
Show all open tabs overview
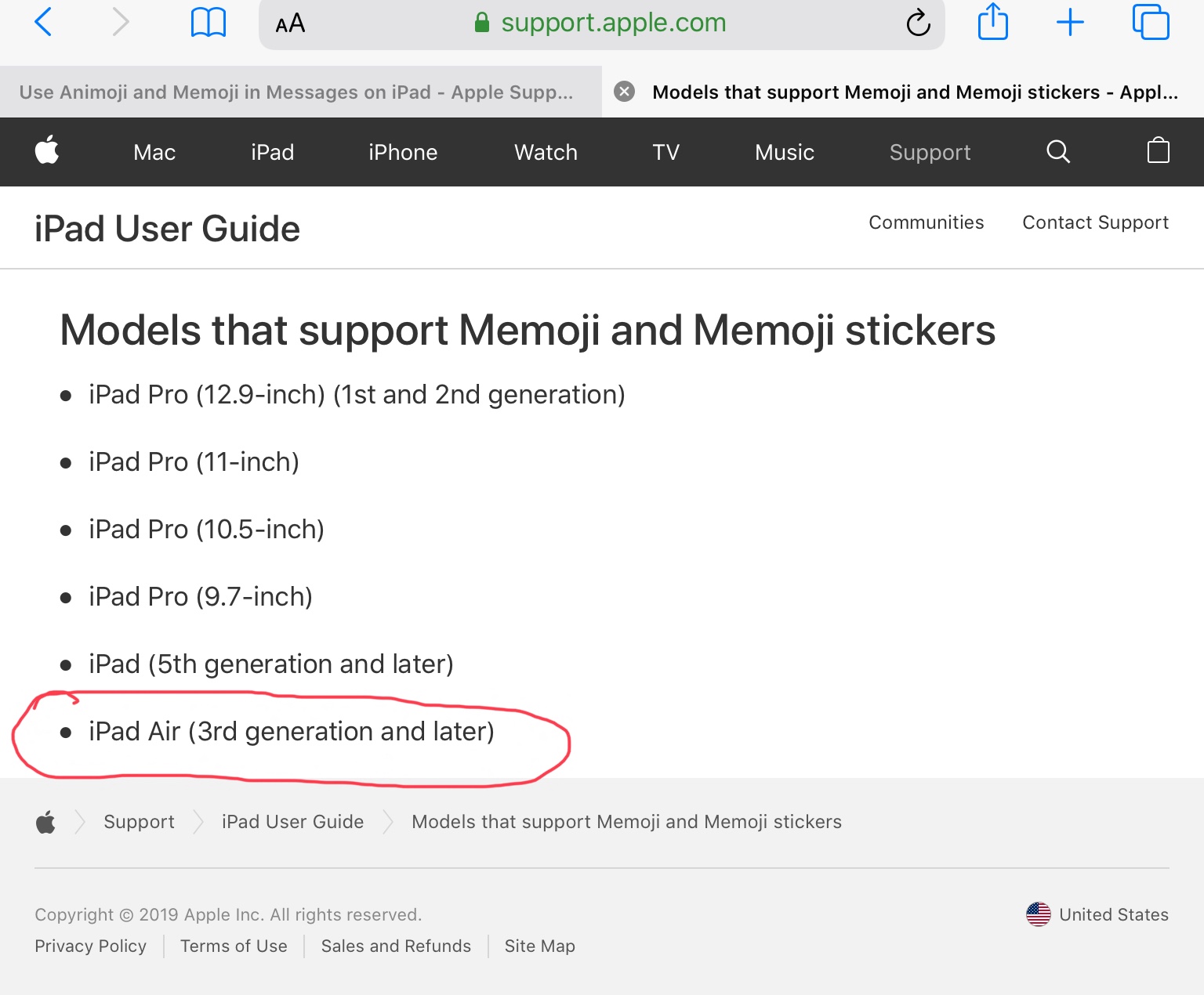pos(1150,22)
